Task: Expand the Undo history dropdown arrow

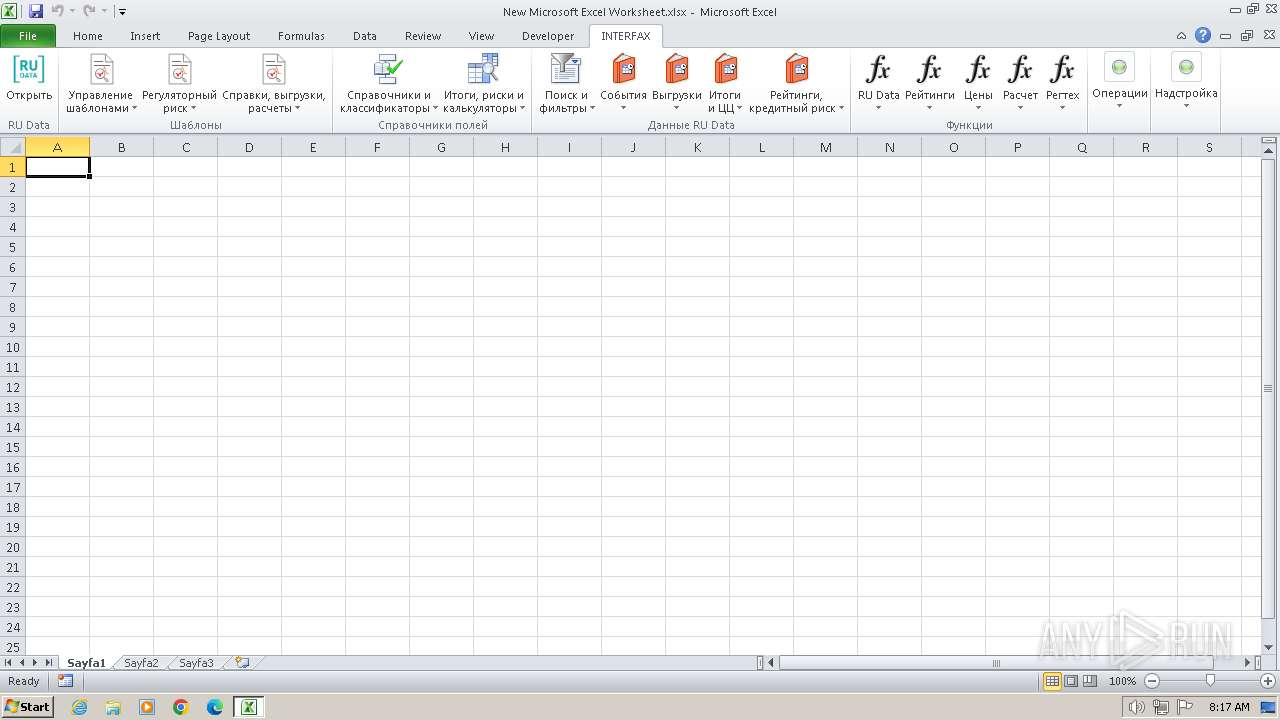Action: tap(72, 12)
